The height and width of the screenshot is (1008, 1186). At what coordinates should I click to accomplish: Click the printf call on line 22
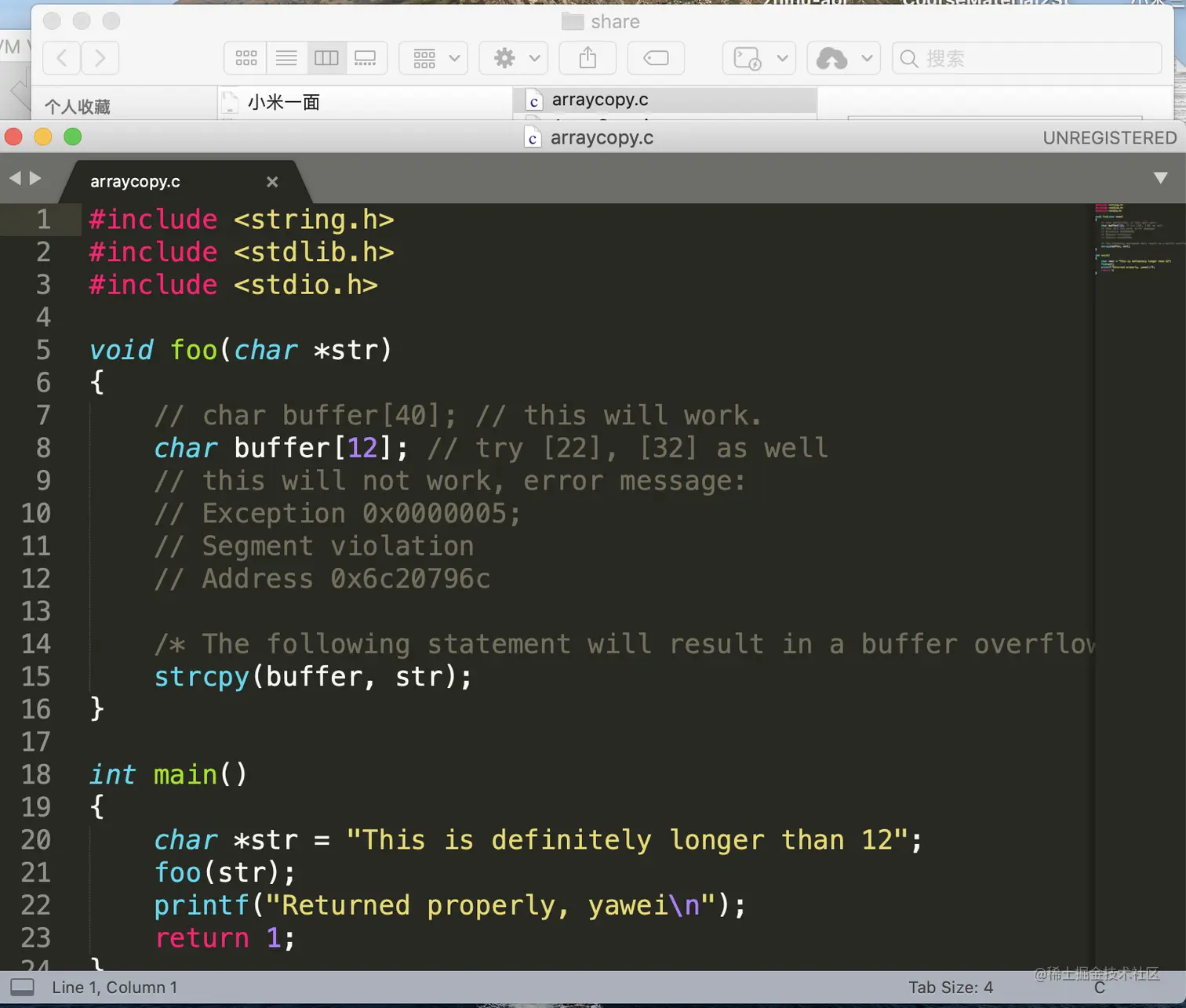tap(450, 905)
